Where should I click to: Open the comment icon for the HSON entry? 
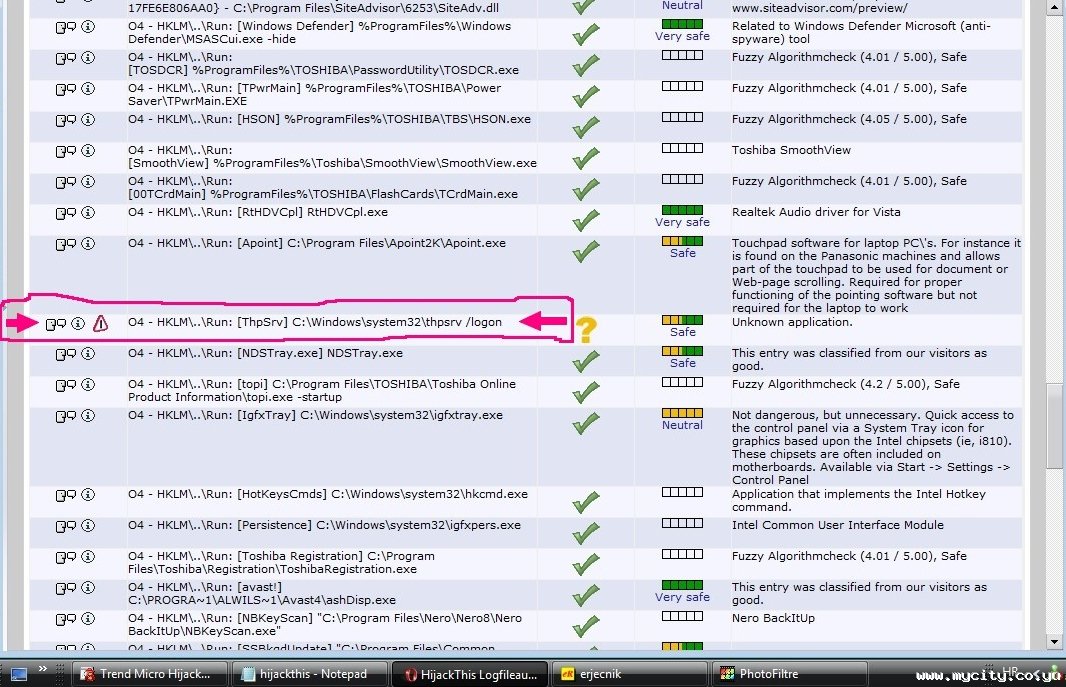65,120
